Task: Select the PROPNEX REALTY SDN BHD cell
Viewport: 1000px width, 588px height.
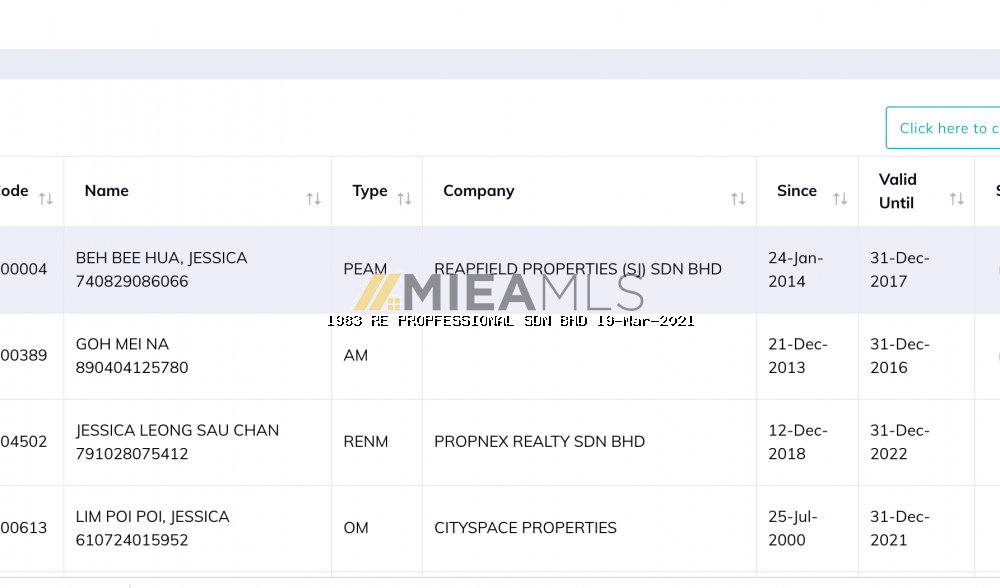Action: (x=539, y=441)
